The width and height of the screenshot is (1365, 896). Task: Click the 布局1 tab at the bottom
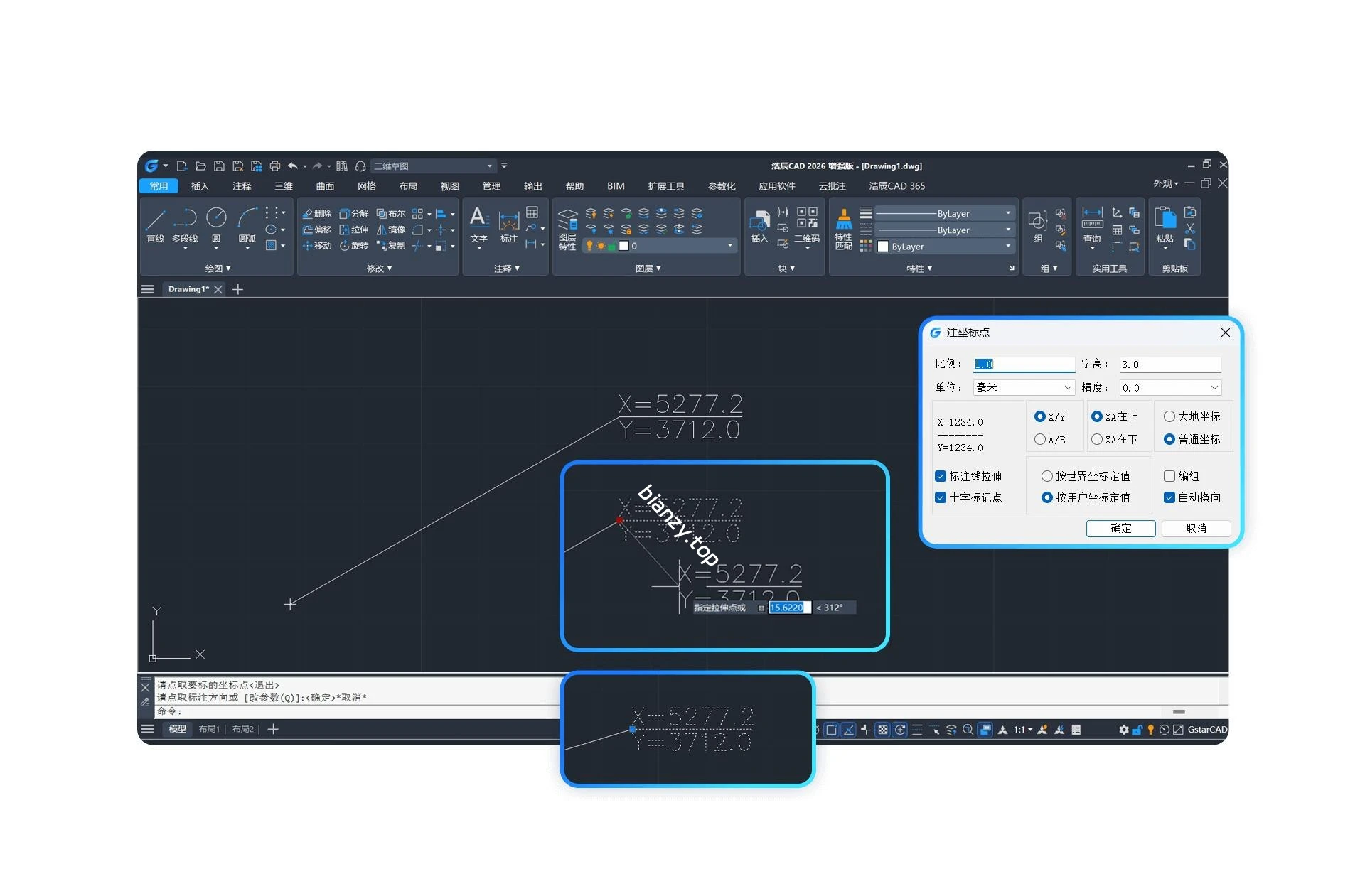point(209,729)
